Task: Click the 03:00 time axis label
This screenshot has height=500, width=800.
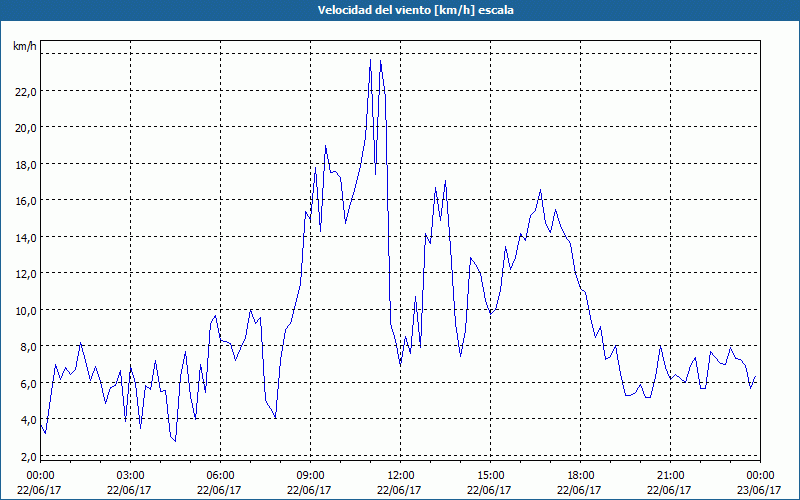Action: 131,476
